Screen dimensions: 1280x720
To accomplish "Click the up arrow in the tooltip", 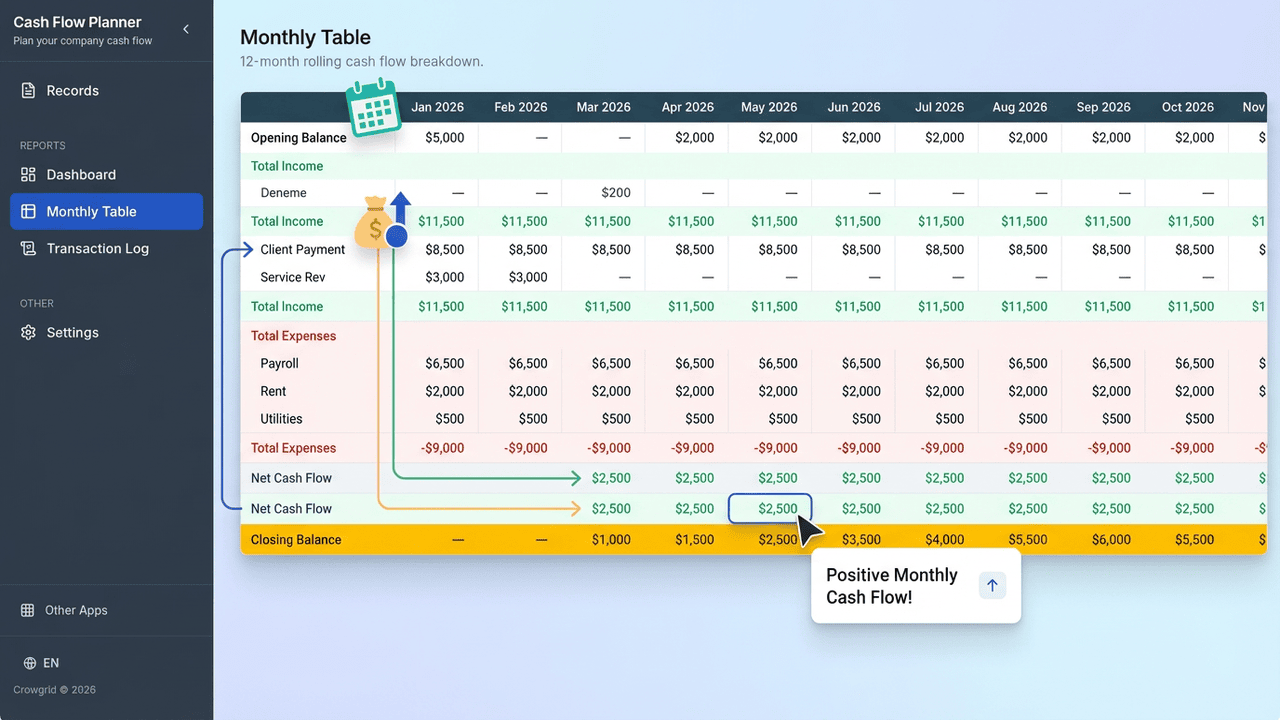I will pyautogui.click(x=992, y=586).
